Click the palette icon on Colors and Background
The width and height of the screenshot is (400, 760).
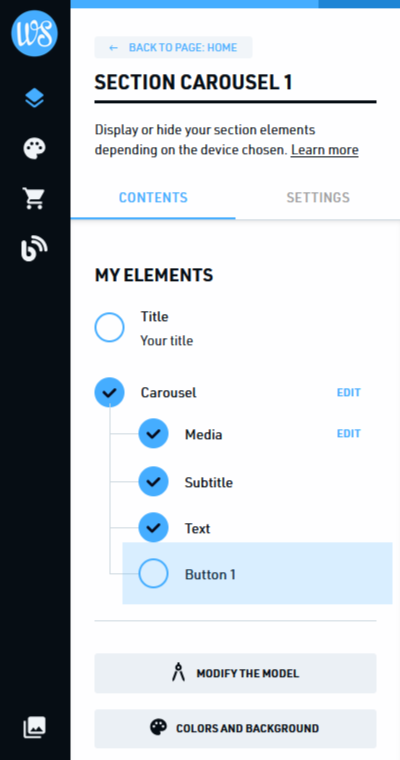click(158, 728)
